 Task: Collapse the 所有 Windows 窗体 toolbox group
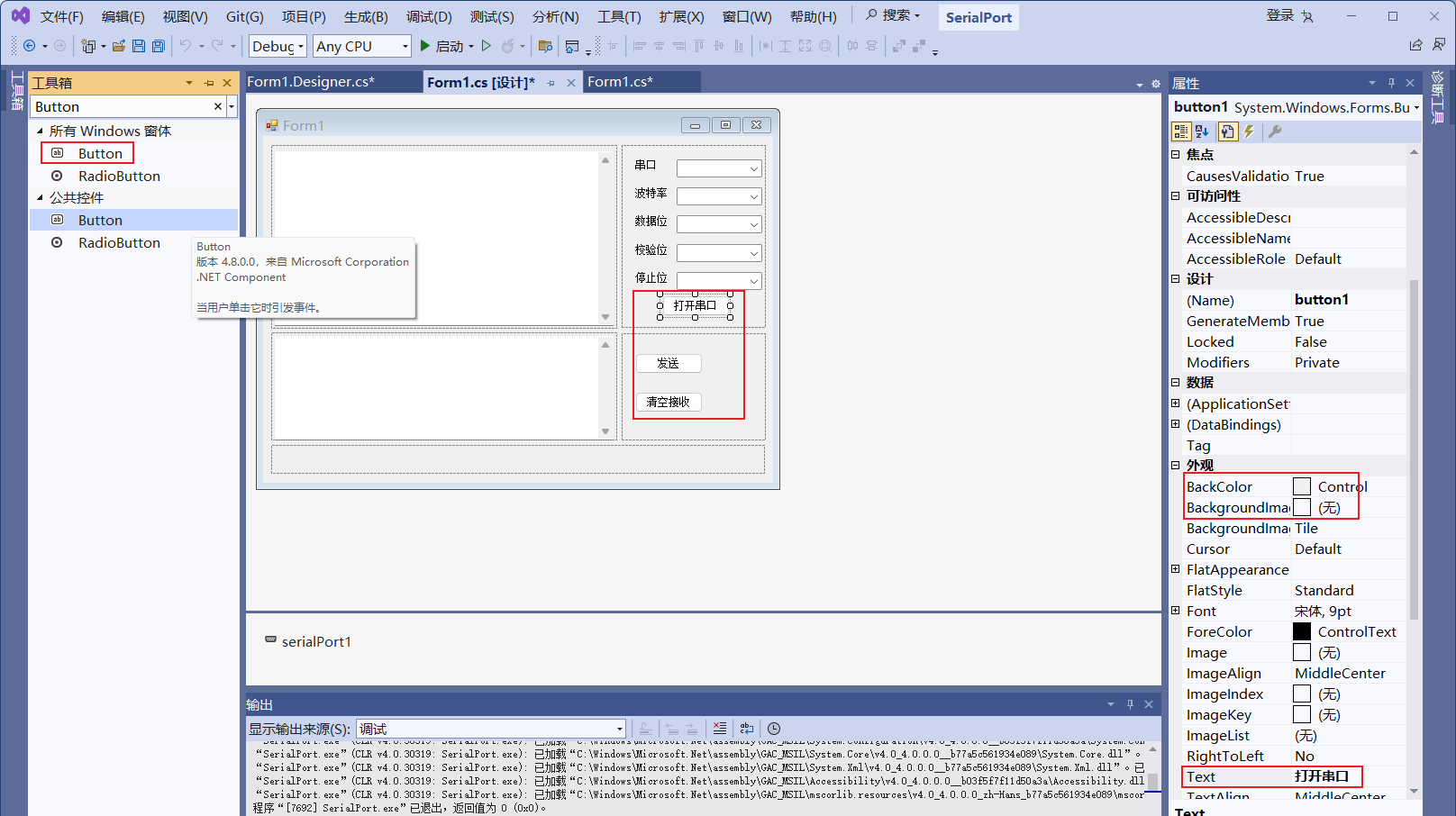pos(40,131)
